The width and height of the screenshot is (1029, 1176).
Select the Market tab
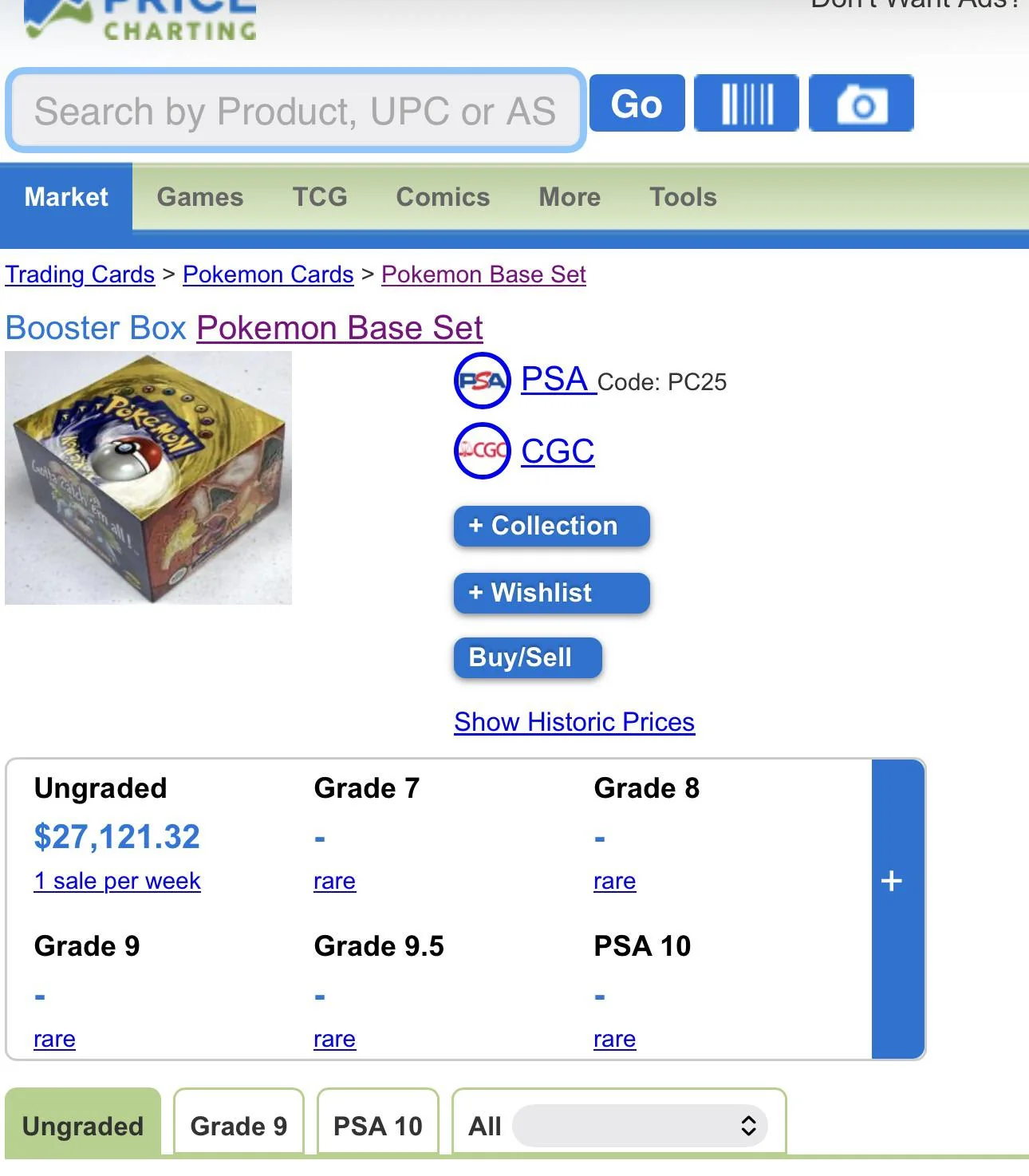tap(66, 197)
